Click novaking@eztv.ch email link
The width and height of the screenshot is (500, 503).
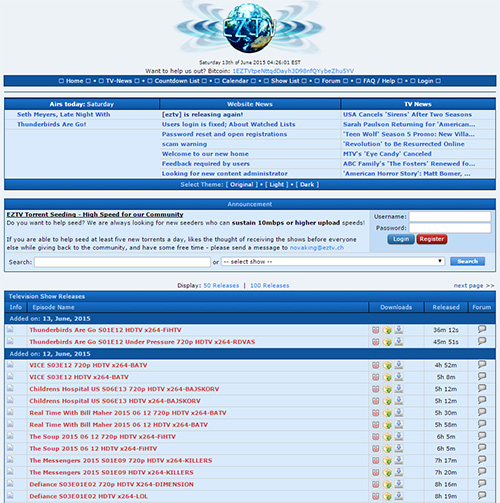tap(317, 248)
